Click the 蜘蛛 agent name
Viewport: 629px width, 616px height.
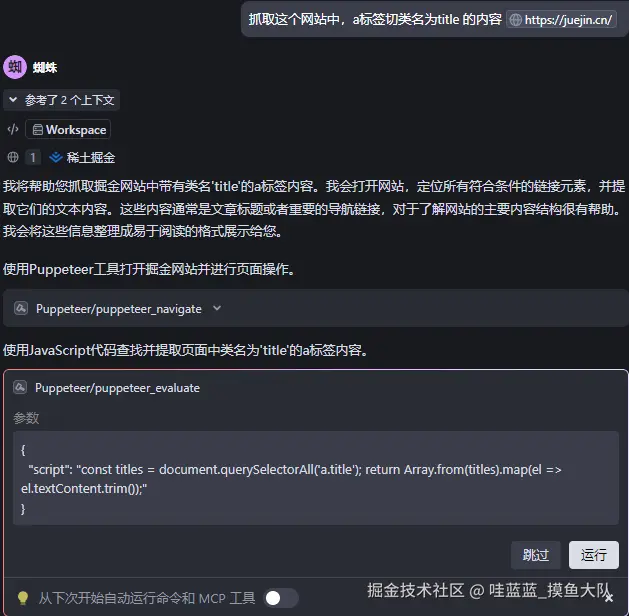45,67
